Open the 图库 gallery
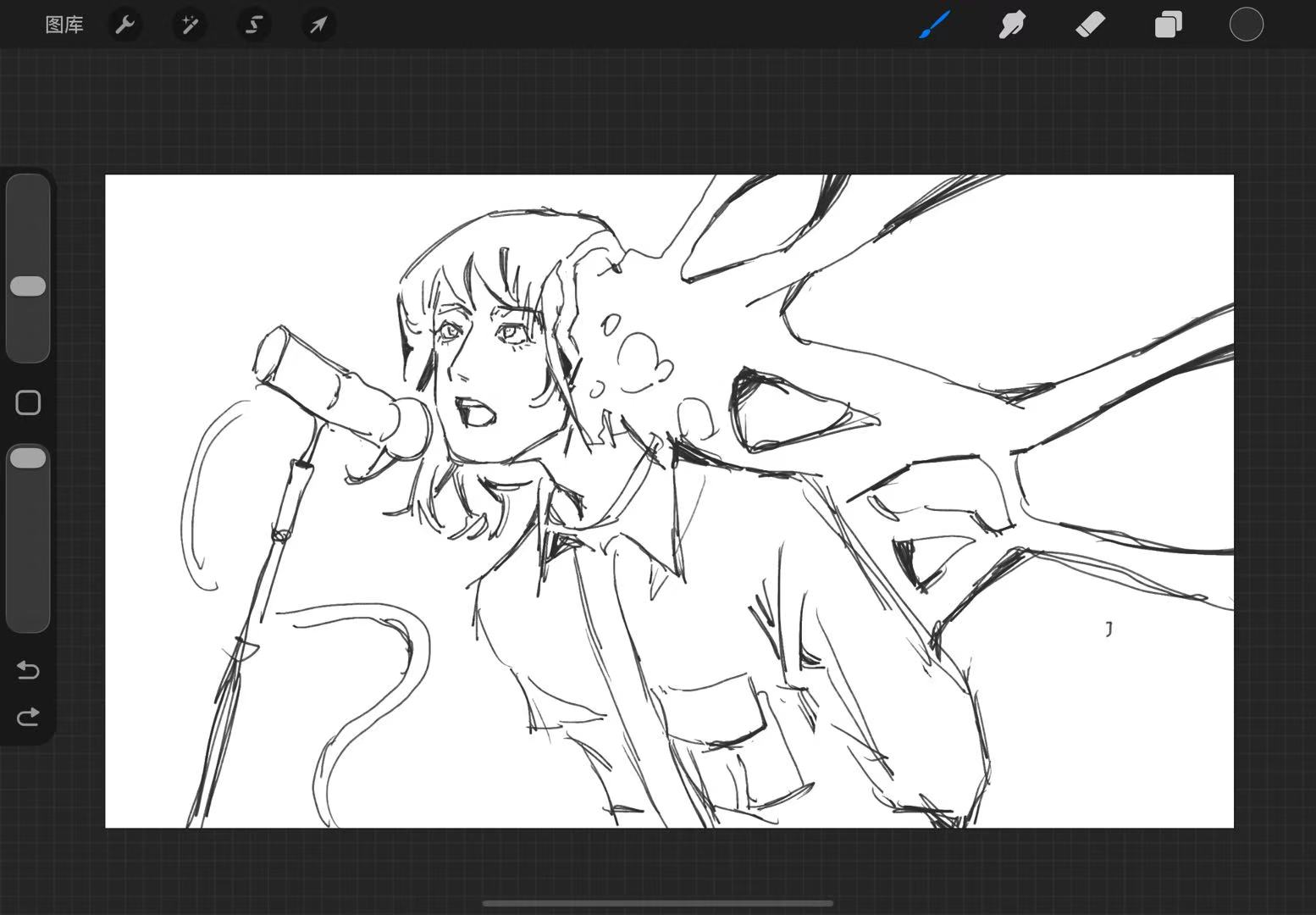 (x=64, y=25)
